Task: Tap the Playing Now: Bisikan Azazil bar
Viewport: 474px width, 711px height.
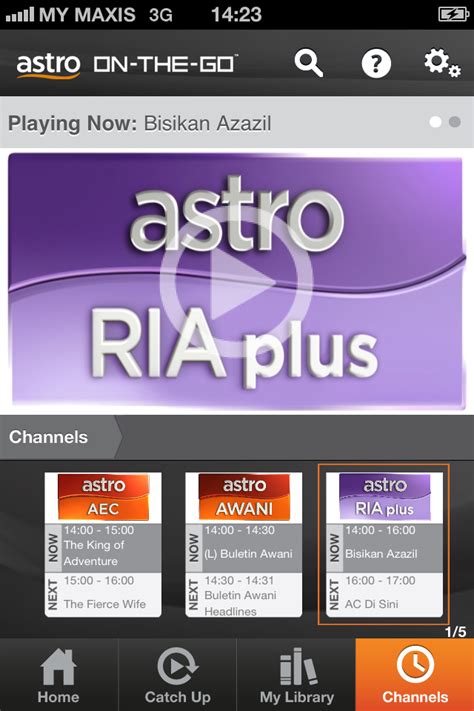Action: tap(237, 122)
